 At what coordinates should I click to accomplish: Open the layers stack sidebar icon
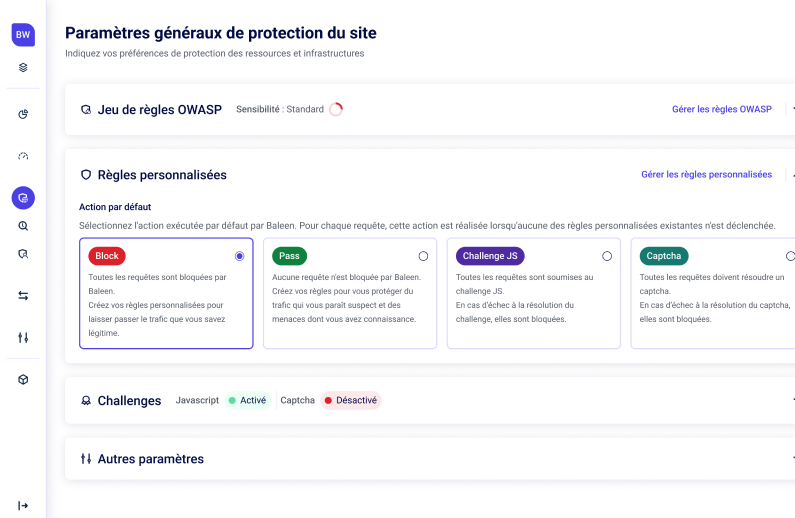(23, 68)
